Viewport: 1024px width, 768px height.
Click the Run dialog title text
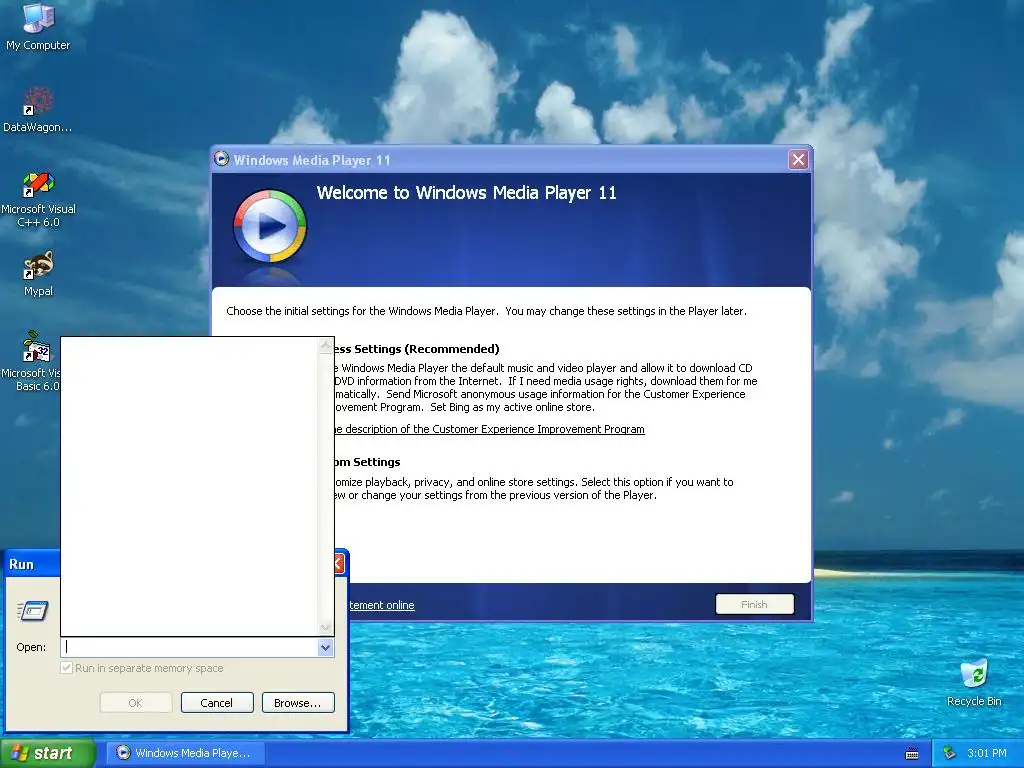point(22,564)
